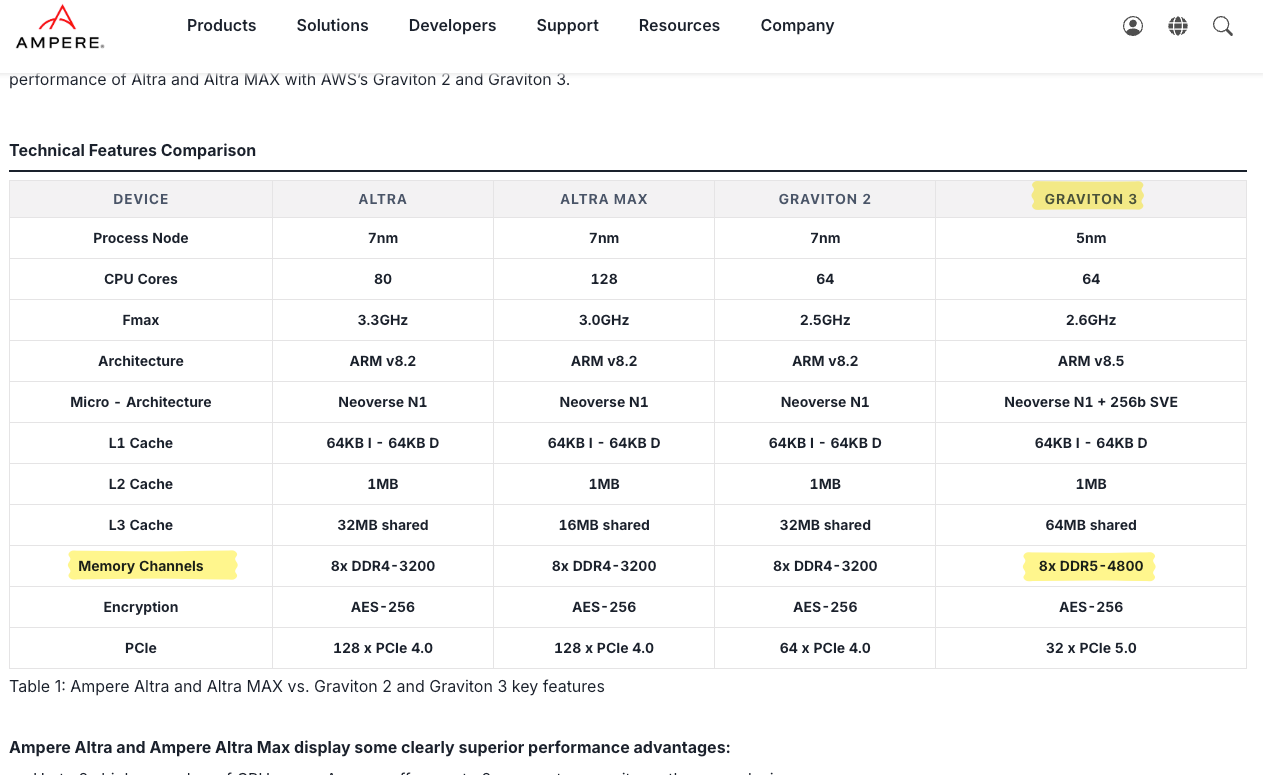Viewport: 1263px width, 775px height.
Task: Click the 64MB shared L3 cell
Action: tap(1091, 525)
